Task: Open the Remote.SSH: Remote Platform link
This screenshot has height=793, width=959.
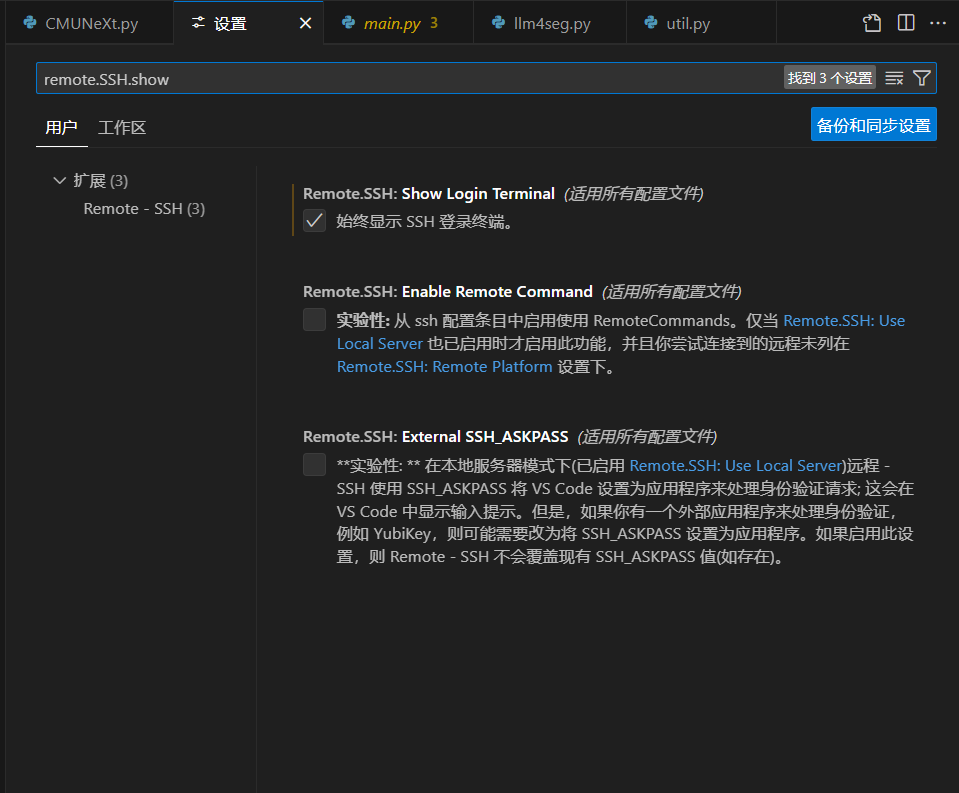Action: tap(444, 367)
